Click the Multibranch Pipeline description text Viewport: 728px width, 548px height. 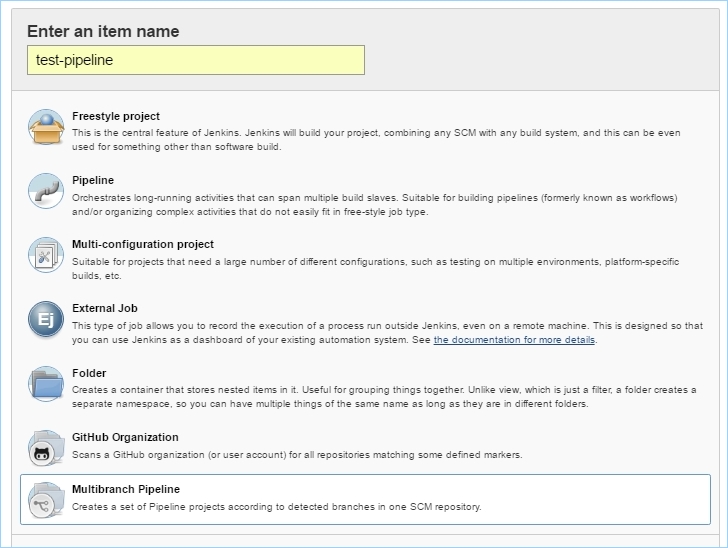(x=277, y=507)
